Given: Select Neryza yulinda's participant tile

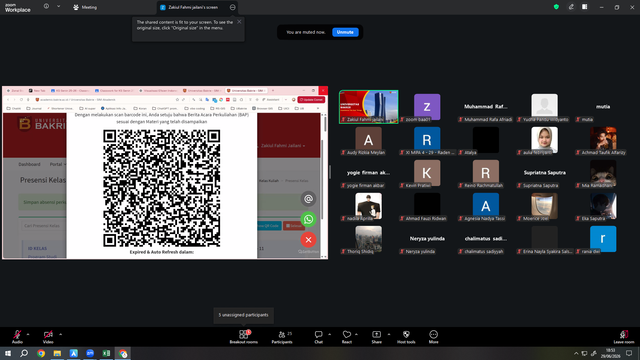Looking at the screenshot, I should [x=427, y=239].
